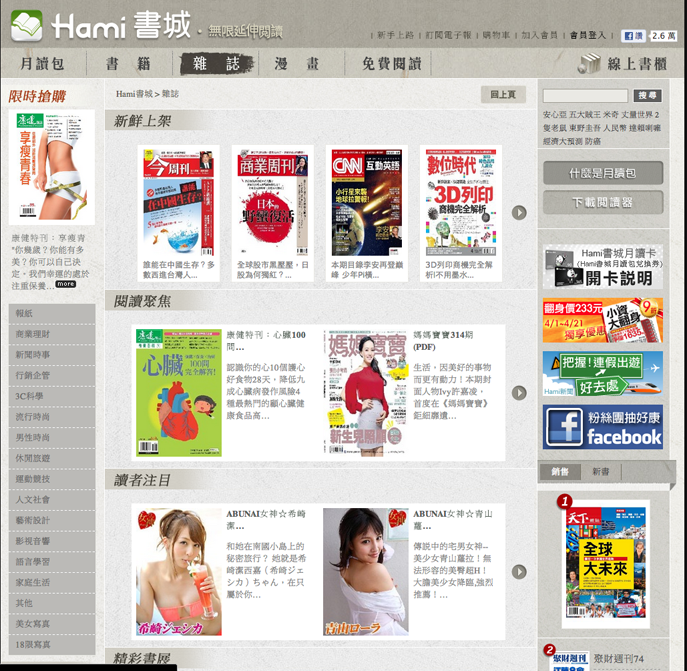This screenshot has height=671, width=687.
Task: Select the 運動競技 category in sidebar
Action: coord(52,479)
